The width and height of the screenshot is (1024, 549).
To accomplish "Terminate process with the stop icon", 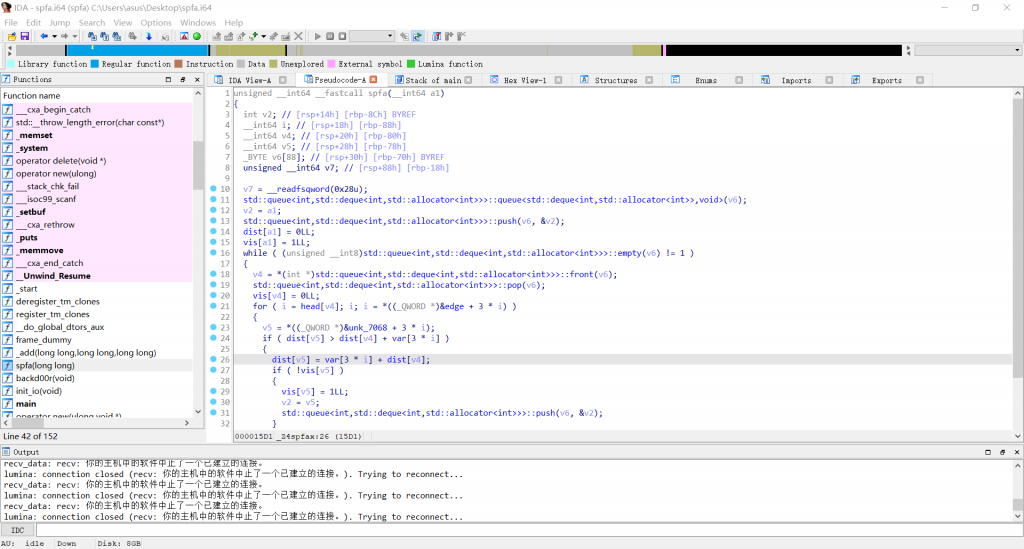I will coord(342,37).
